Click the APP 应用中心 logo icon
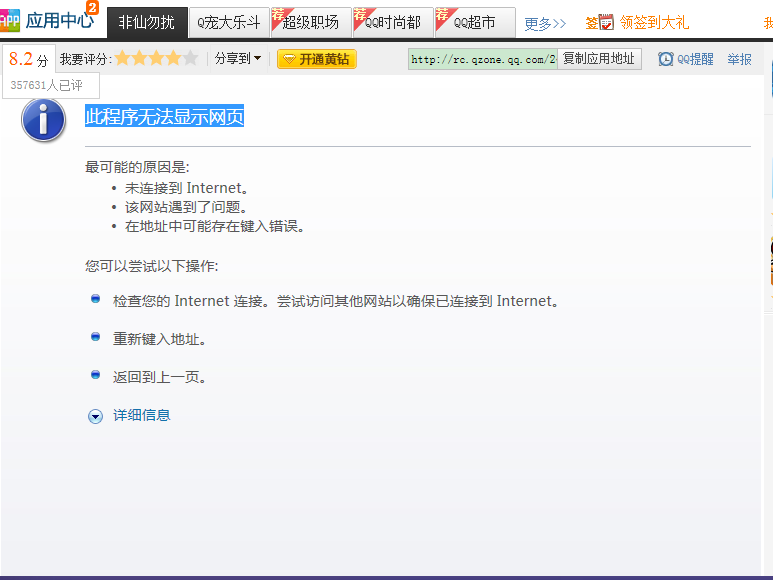Screen dimensions: 773x580 pyautogui.click(x=9, y=20)
